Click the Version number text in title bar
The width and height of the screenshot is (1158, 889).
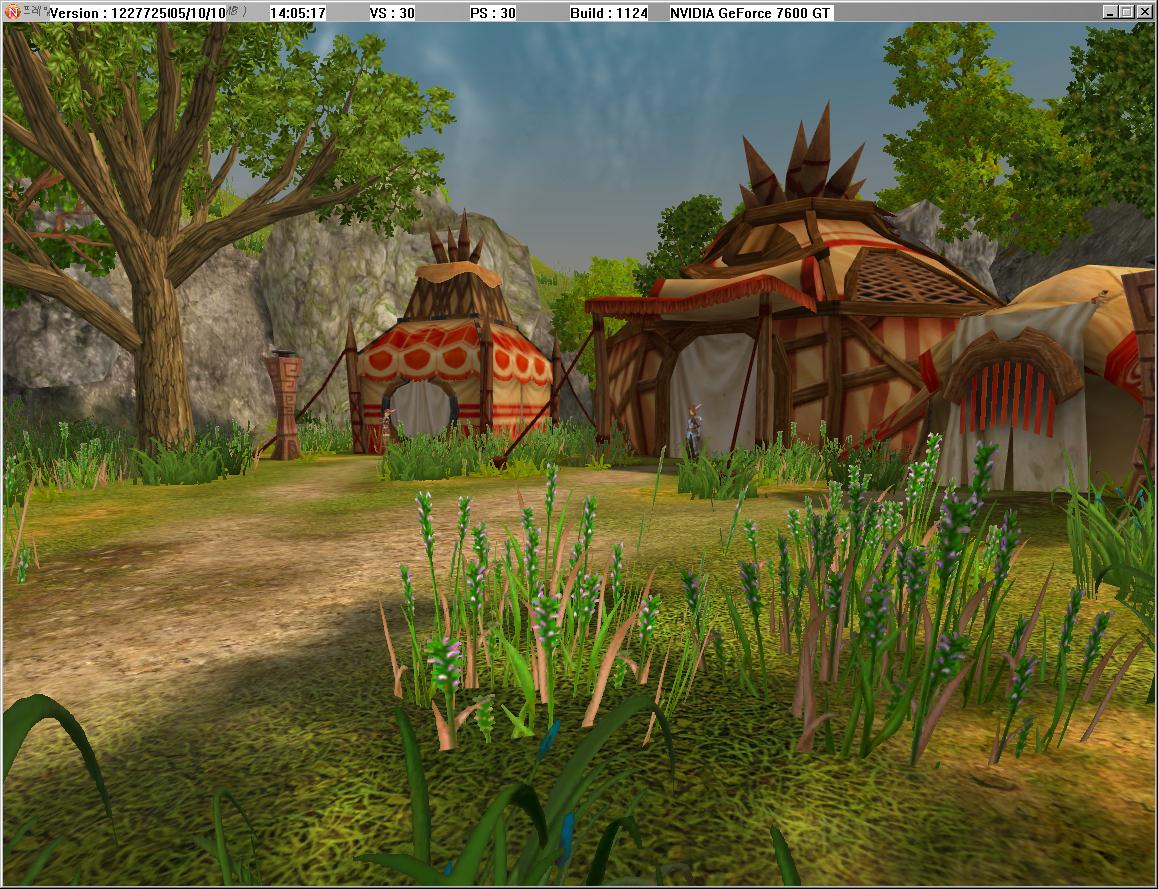point(138,13)
